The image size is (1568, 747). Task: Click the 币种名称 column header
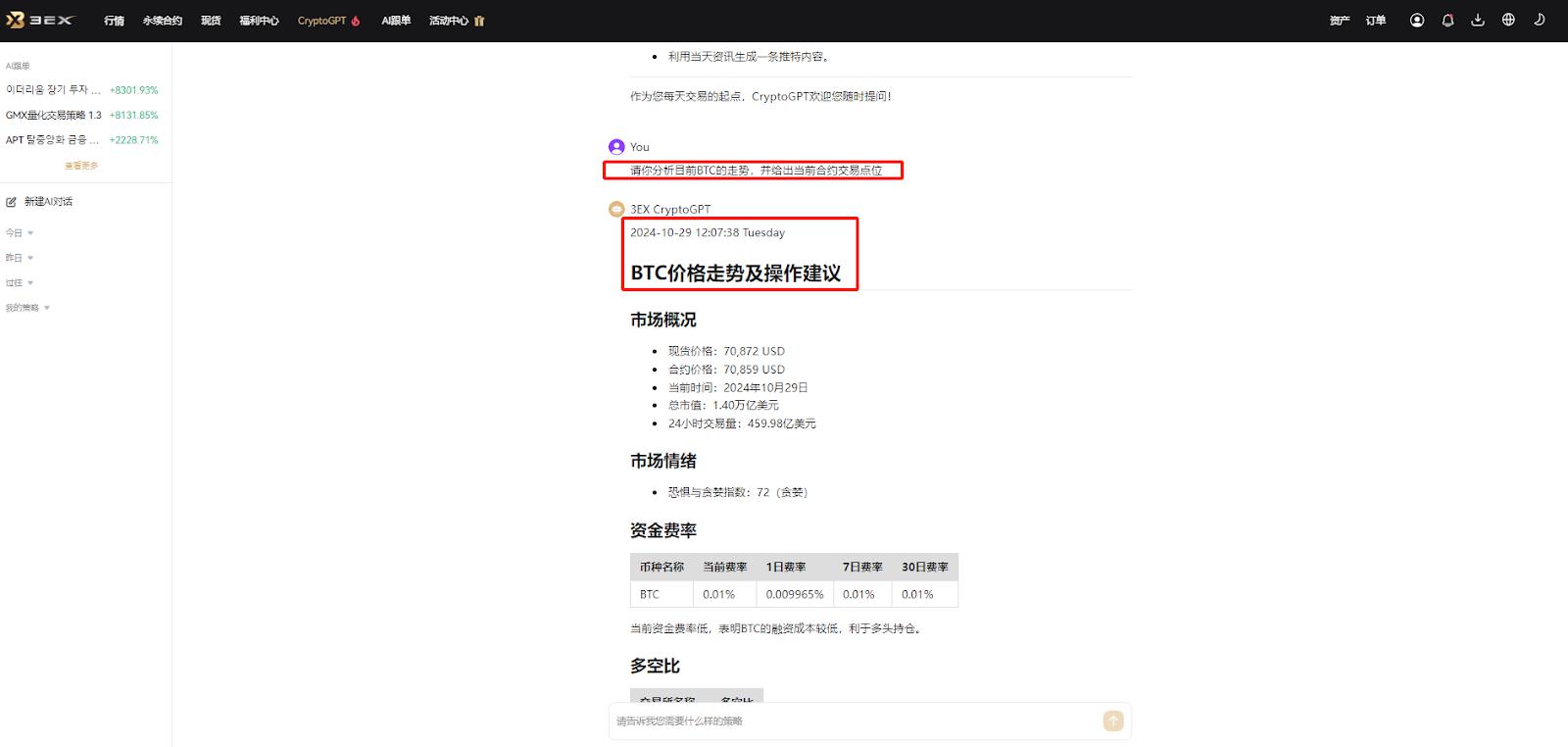(x=661, y=567)
